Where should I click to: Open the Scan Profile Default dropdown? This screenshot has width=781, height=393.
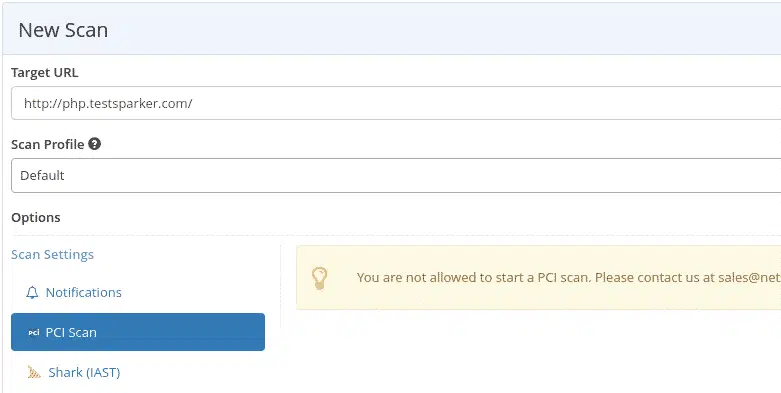coord(396,175)
